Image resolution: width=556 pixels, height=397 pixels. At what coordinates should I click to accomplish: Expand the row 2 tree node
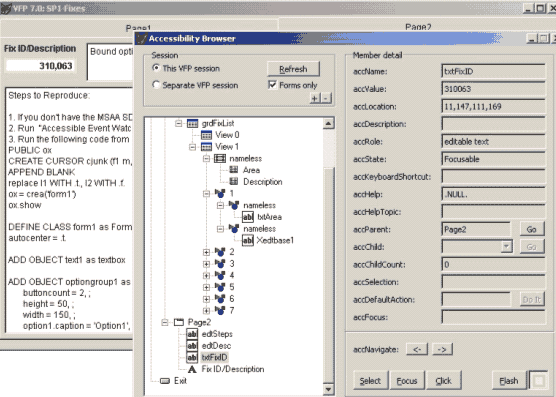point(206,252)
